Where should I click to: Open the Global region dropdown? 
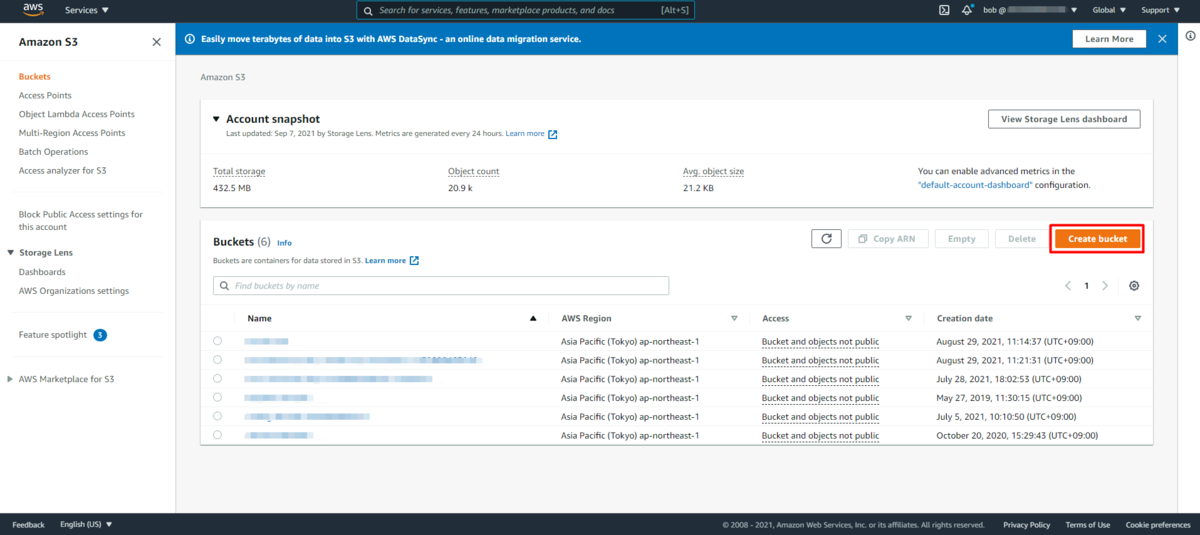point(1109,10)
